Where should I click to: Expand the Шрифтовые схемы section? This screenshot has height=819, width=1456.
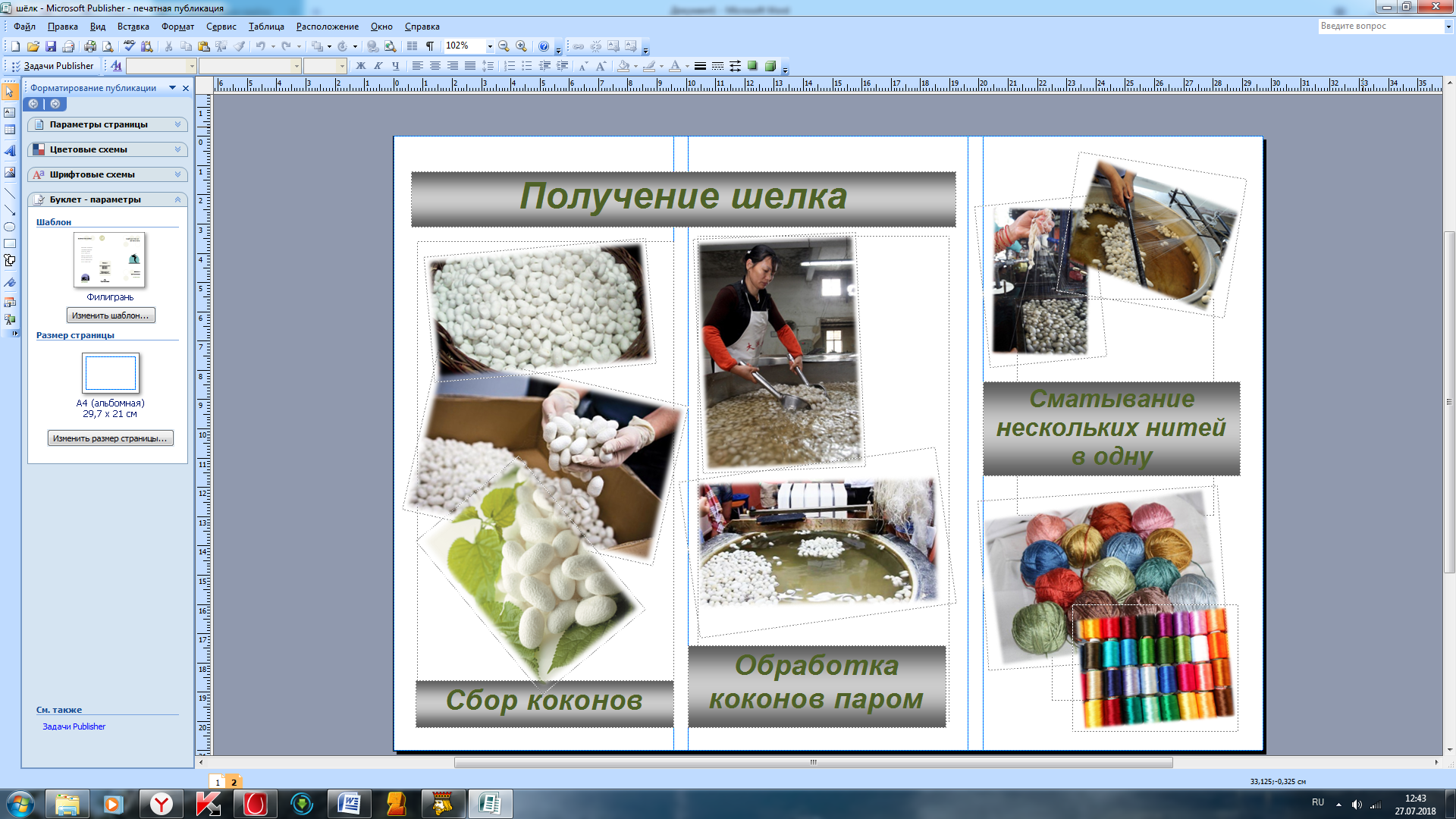coord(107,174)
